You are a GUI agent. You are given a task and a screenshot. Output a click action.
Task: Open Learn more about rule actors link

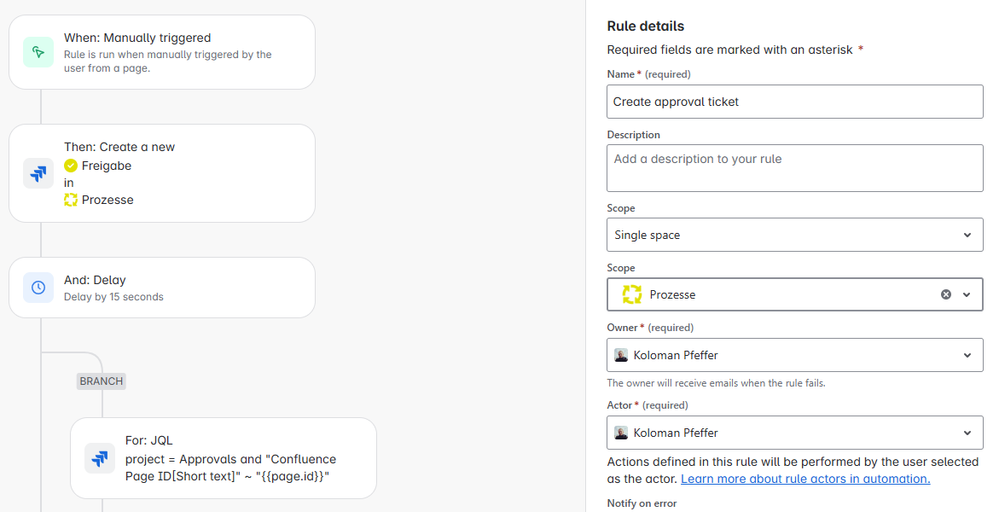805,479
